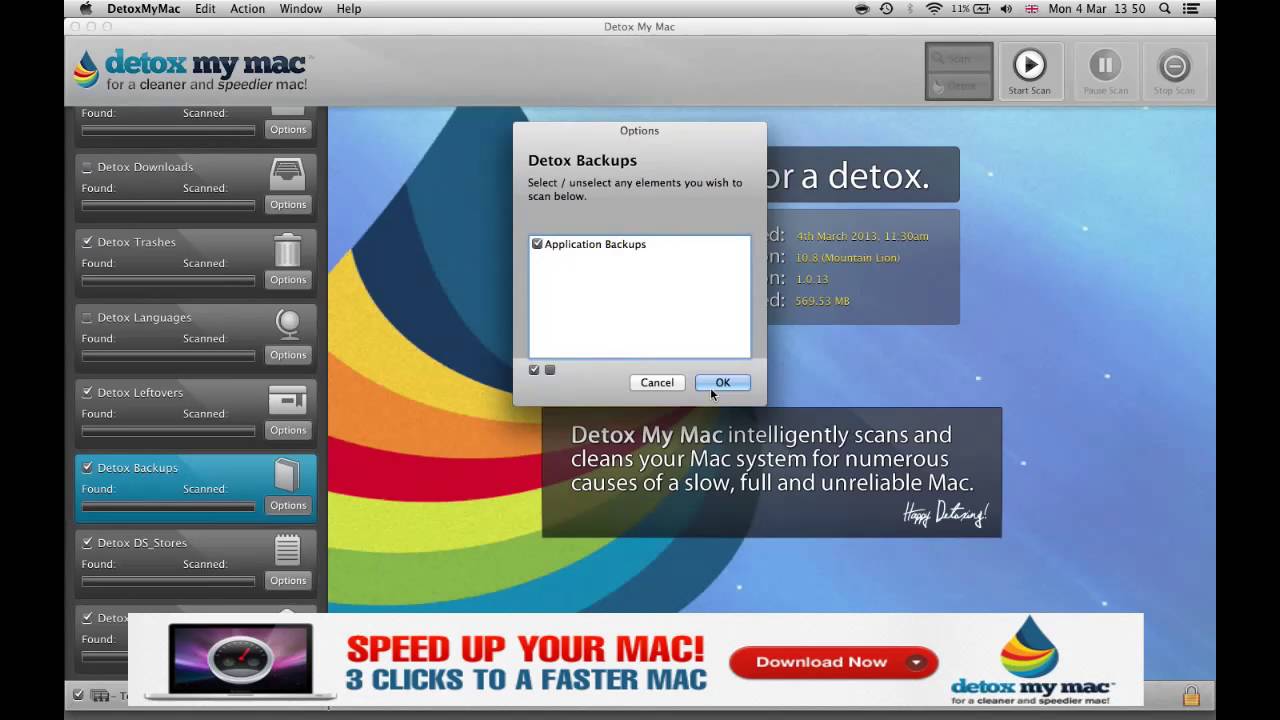Start the scan with the play icon
This screenshot has height=720, width=1280.
coord(1029,66)
